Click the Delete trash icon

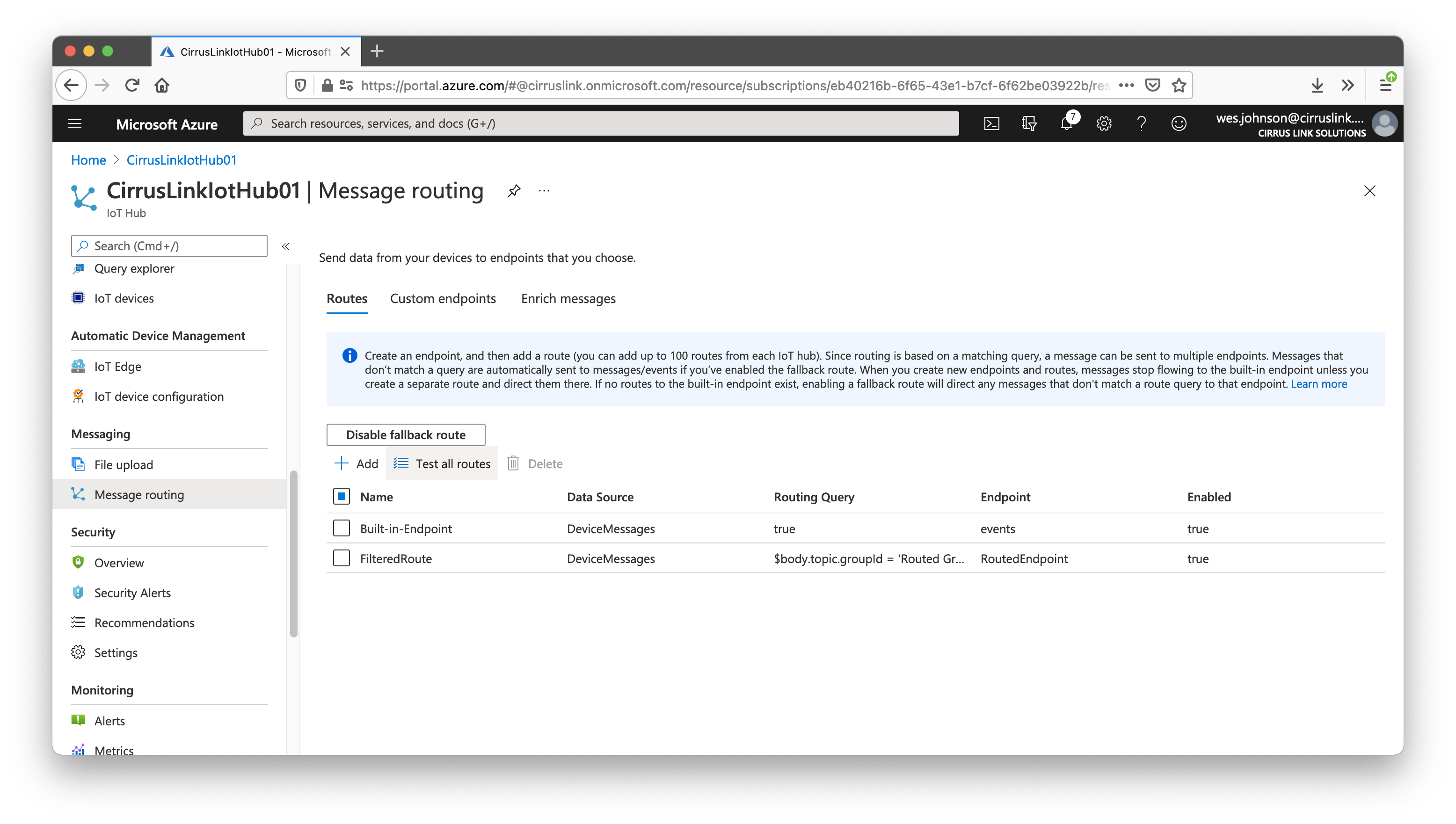pyautogui.click(x=513, y=463)
